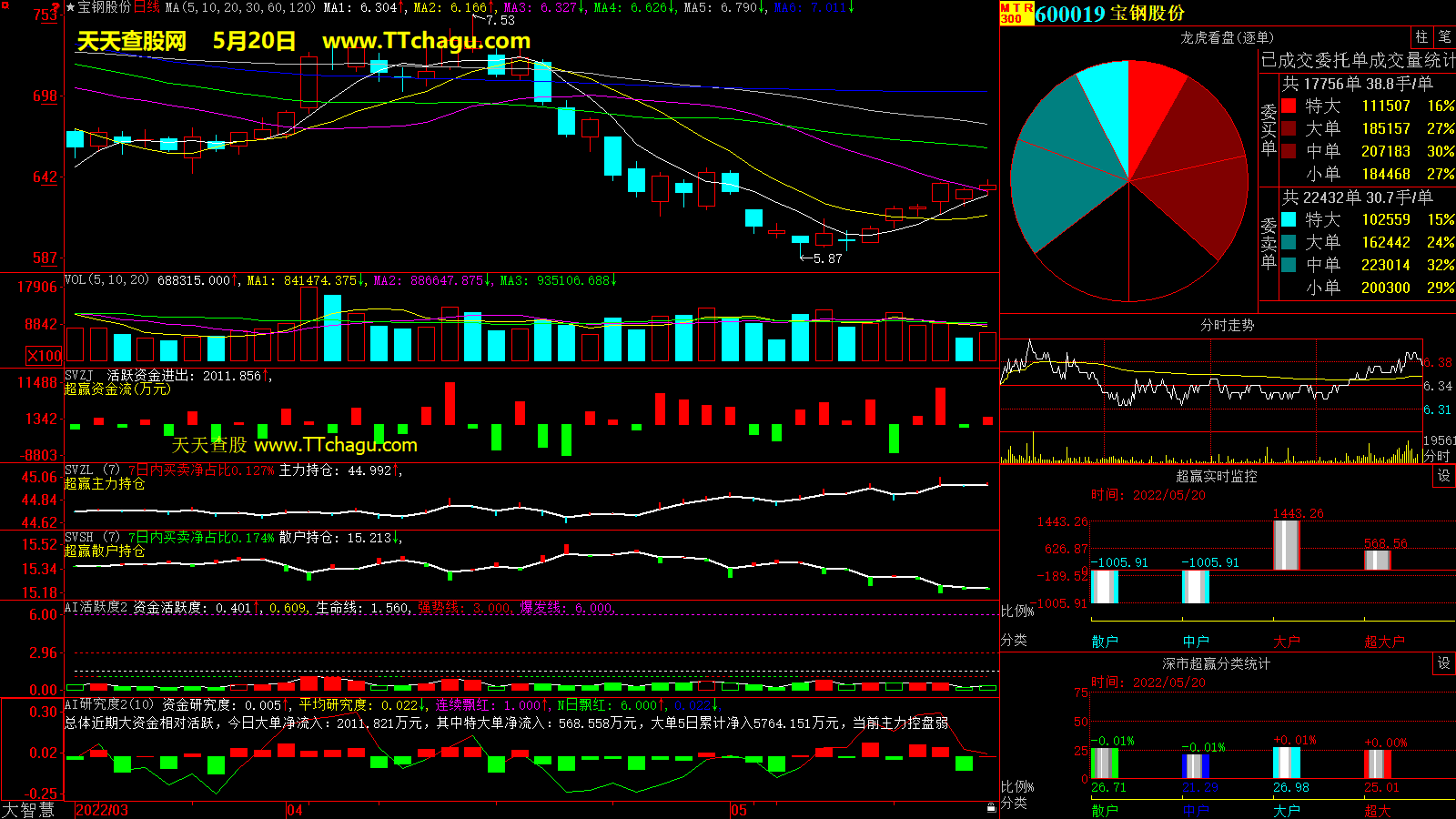Image resolution: width=1456 pixels, height=819 pixels.
Task: Click the 大智慧 logo in bottom-left corner
Action: click(28, 809)
